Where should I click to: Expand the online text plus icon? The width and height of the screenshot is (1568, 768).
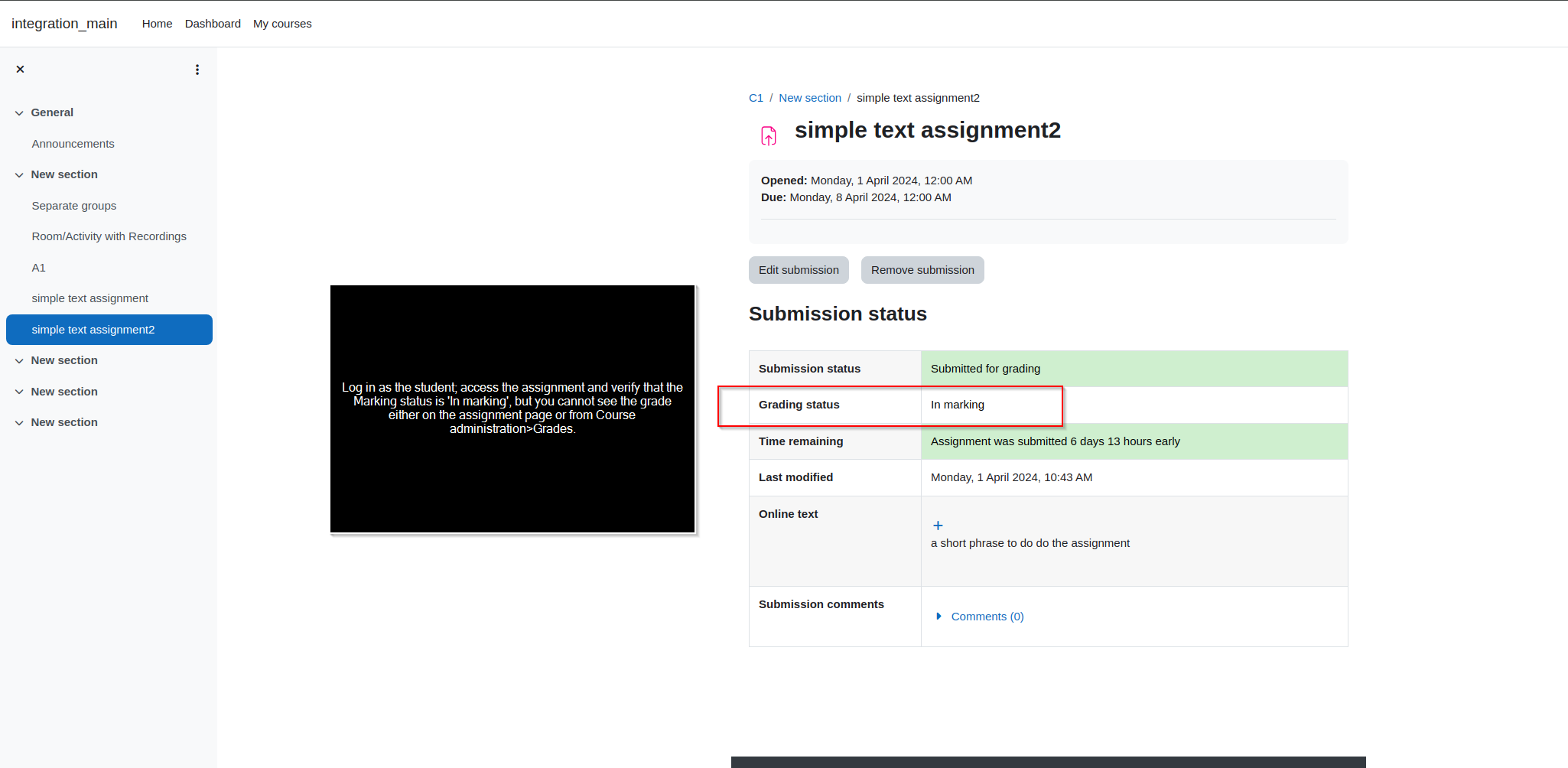tap(938, 526)
